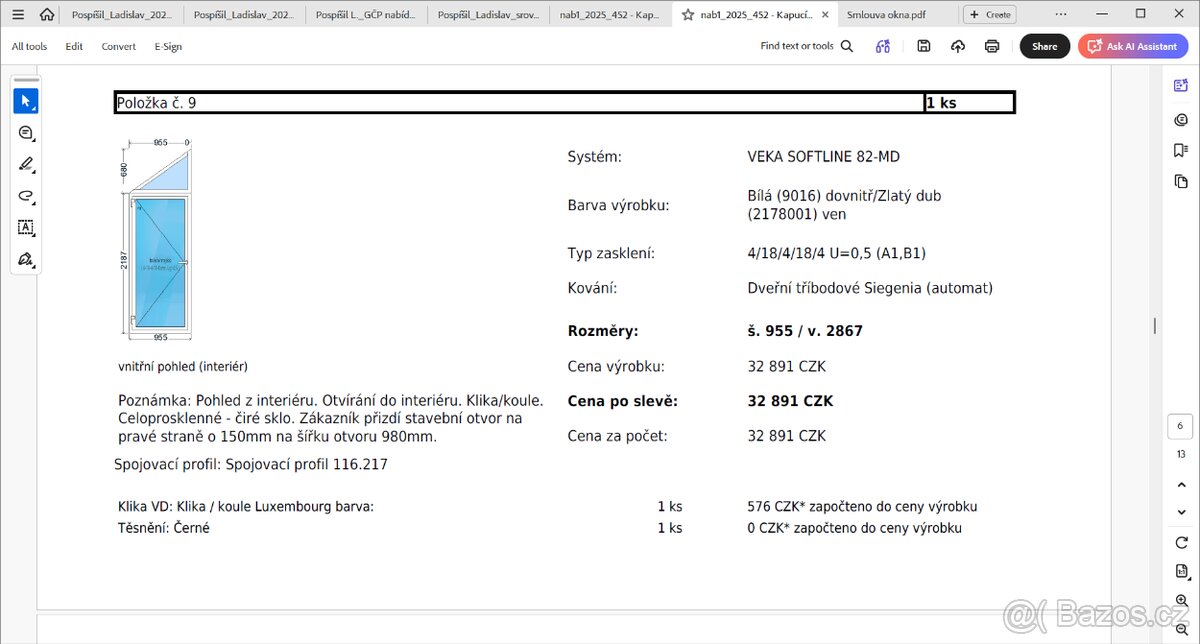Select the arrow selection tool
This screenshot has height=644, width=1200.
tap(26, 100)
